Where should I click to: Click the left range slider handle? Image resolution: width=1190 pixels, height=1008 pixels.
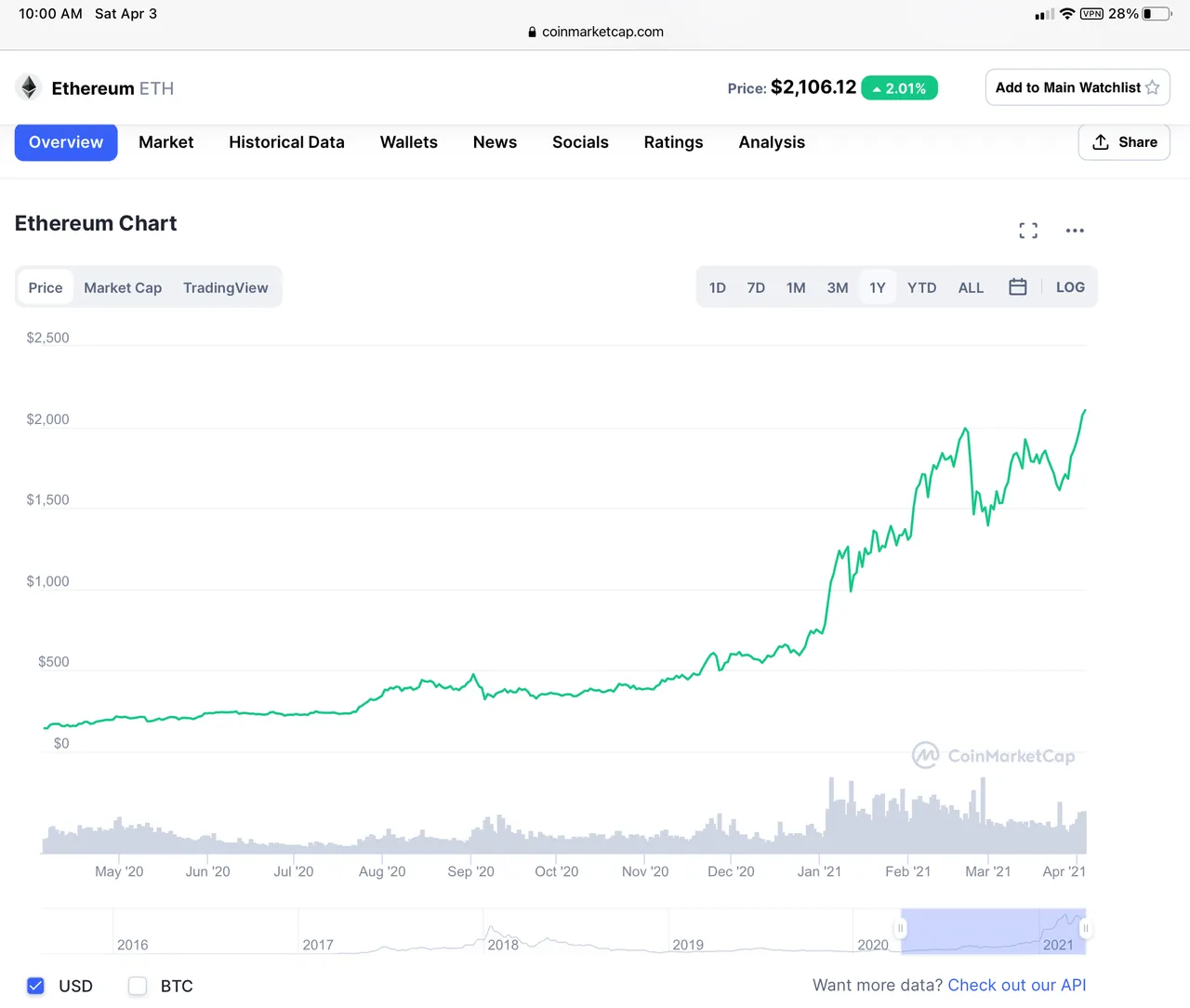(x=900, y=928)
